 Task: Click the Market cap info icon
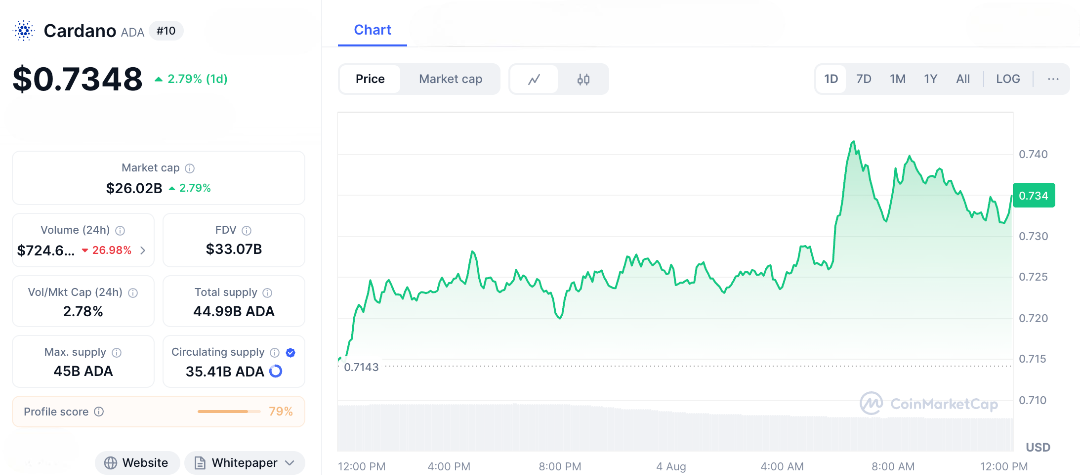point(190,168)
